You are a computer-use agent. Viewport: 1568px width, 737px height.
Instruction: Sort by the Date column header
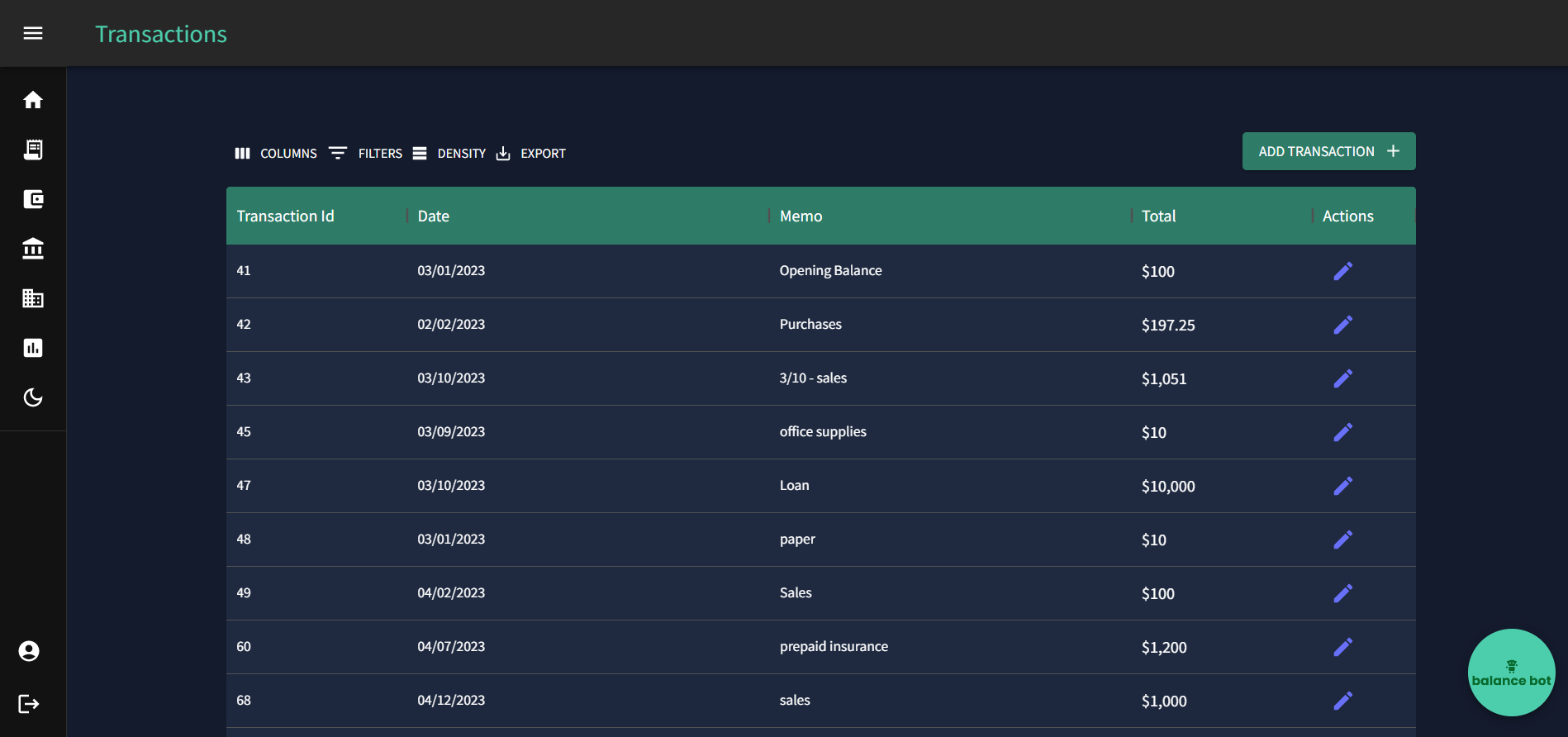(434, 216)
